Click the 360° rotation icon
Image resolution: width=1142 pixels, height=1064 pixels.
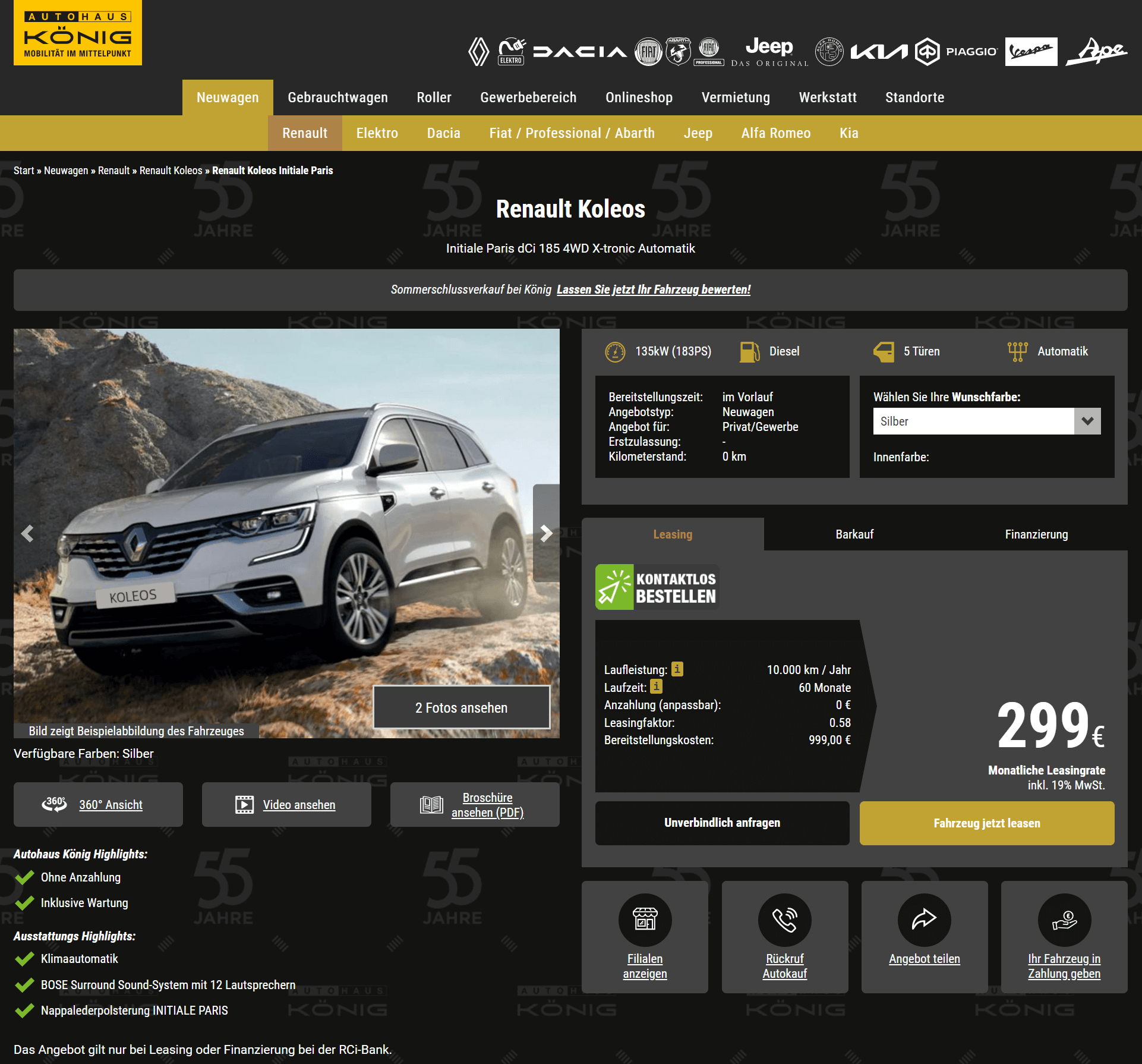pyautogui.click(x=55, y=804)
